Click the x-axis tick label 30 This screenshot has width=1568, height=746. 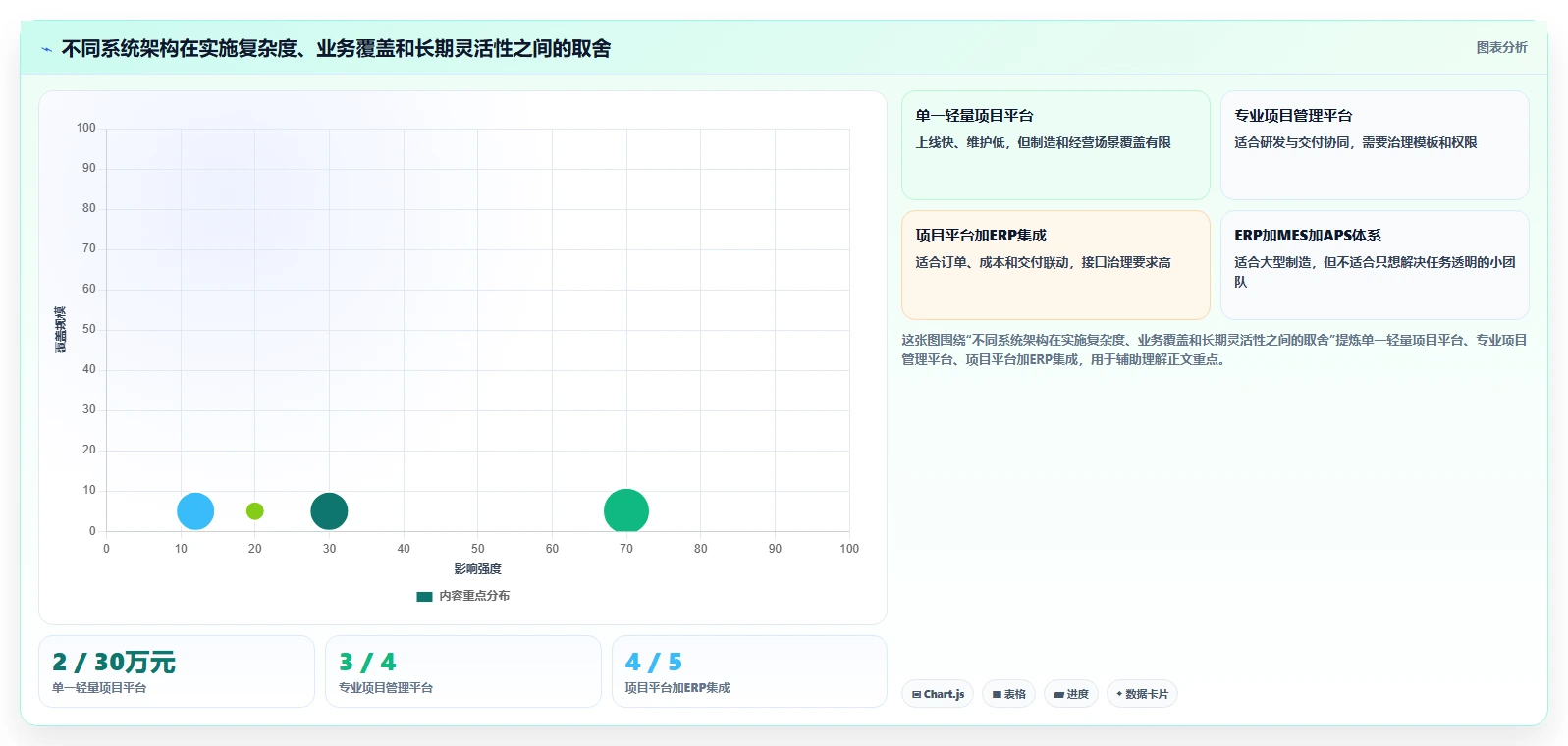pyautogui.click(x=329, y=549)
